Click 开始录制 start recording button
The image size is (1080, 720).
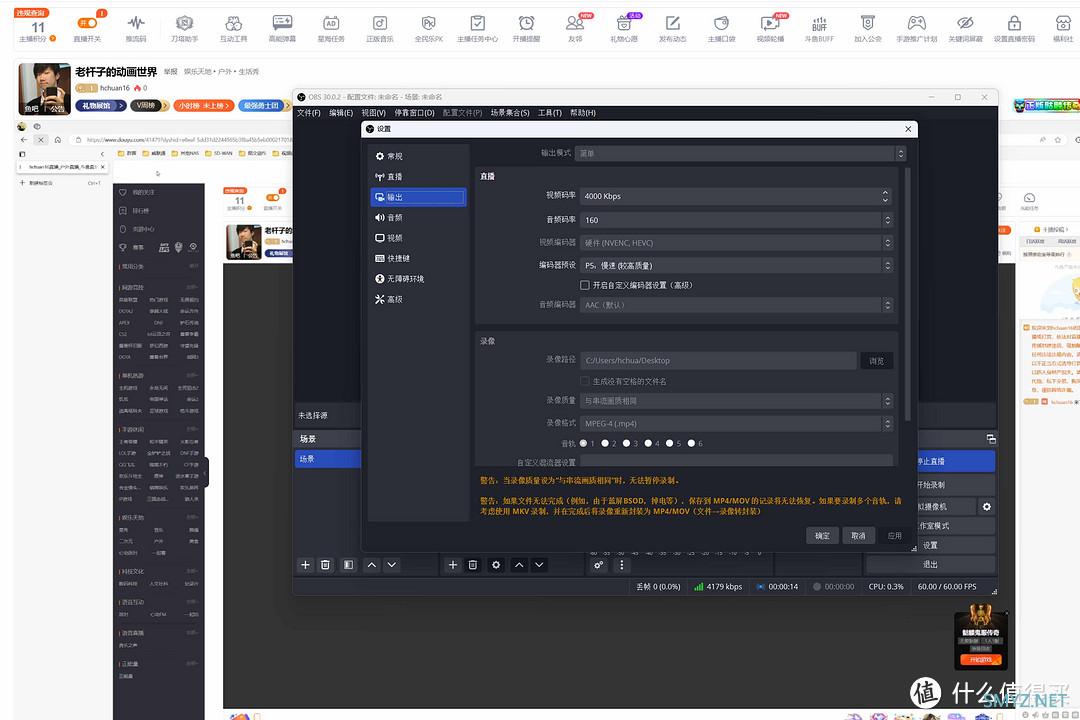pos(956,485)
